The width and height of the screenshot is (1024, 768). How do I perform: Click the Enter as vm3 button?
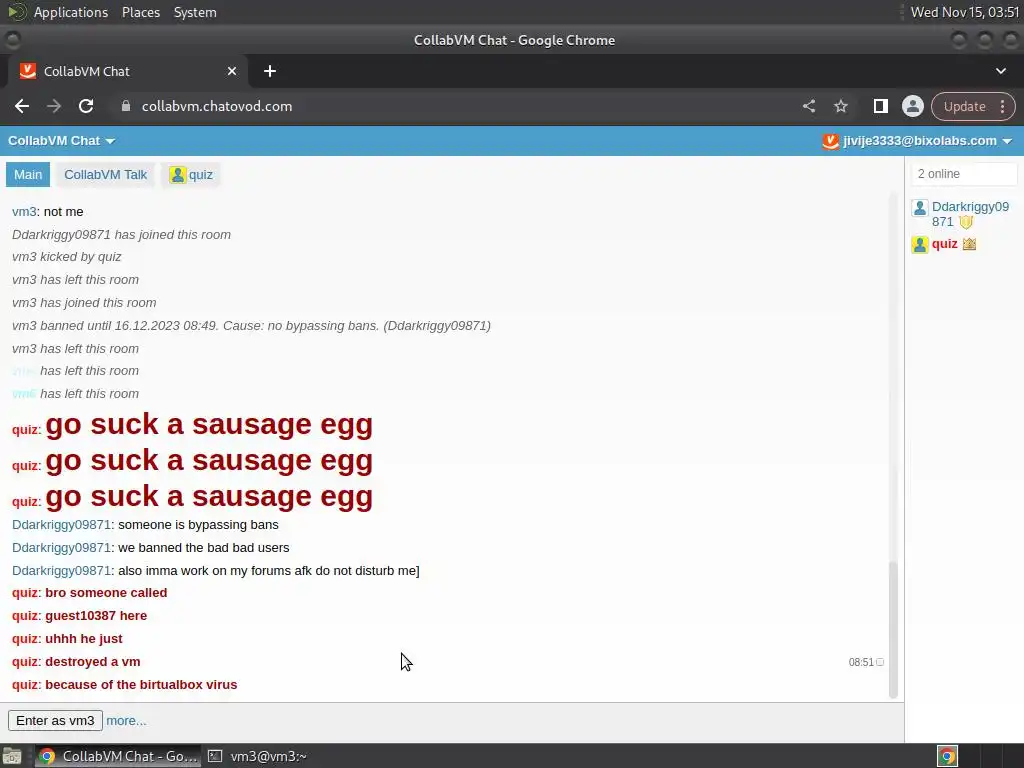pos(55,720)
